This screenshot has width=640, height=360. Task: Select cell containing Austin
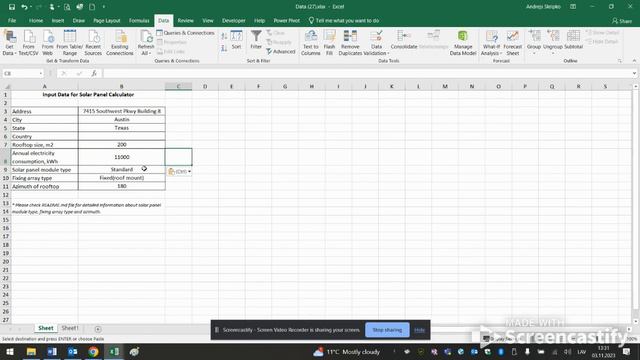click(122, 120)
